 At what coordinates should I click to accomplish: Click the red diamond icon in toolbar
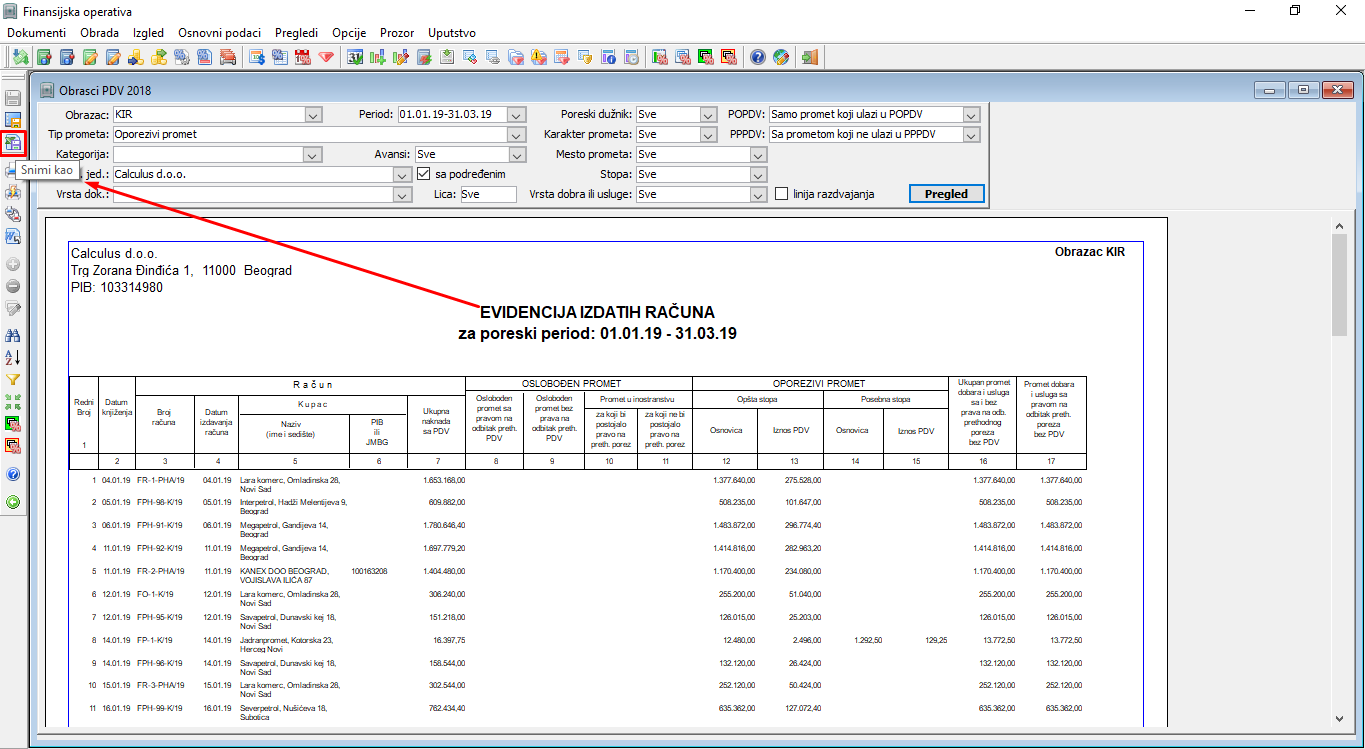click(x=325, y=57)
